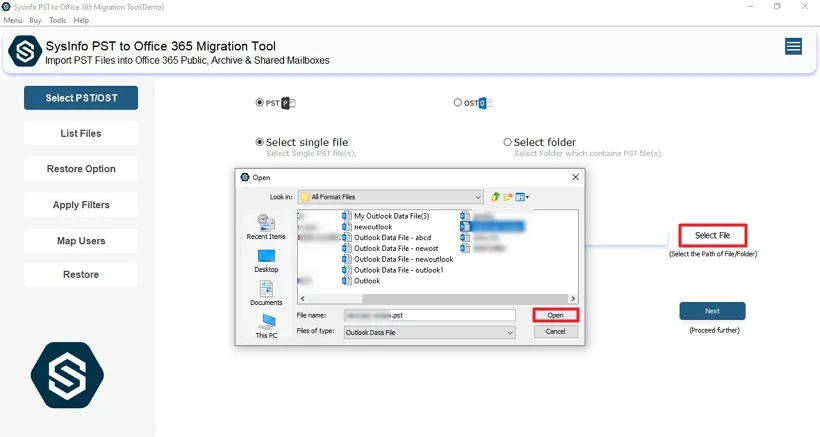
Task: Select the PST radio button
Action: coord(259,102)
